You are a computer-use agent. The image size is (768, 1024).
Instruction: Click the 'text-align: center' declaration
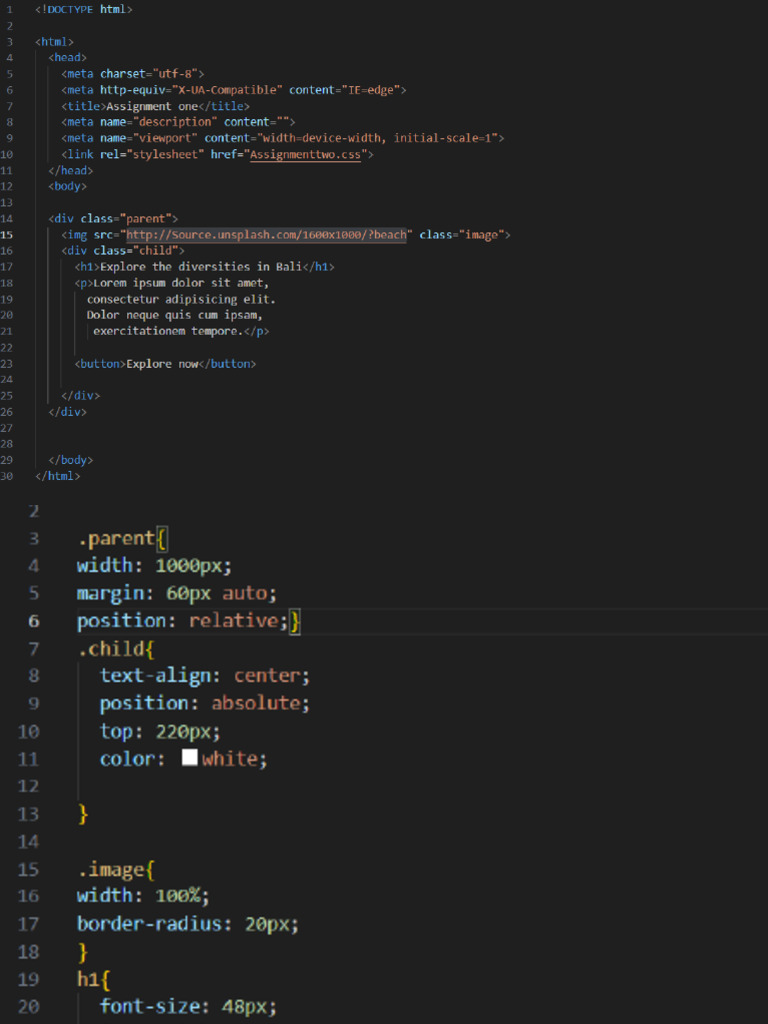pos(204,675)
